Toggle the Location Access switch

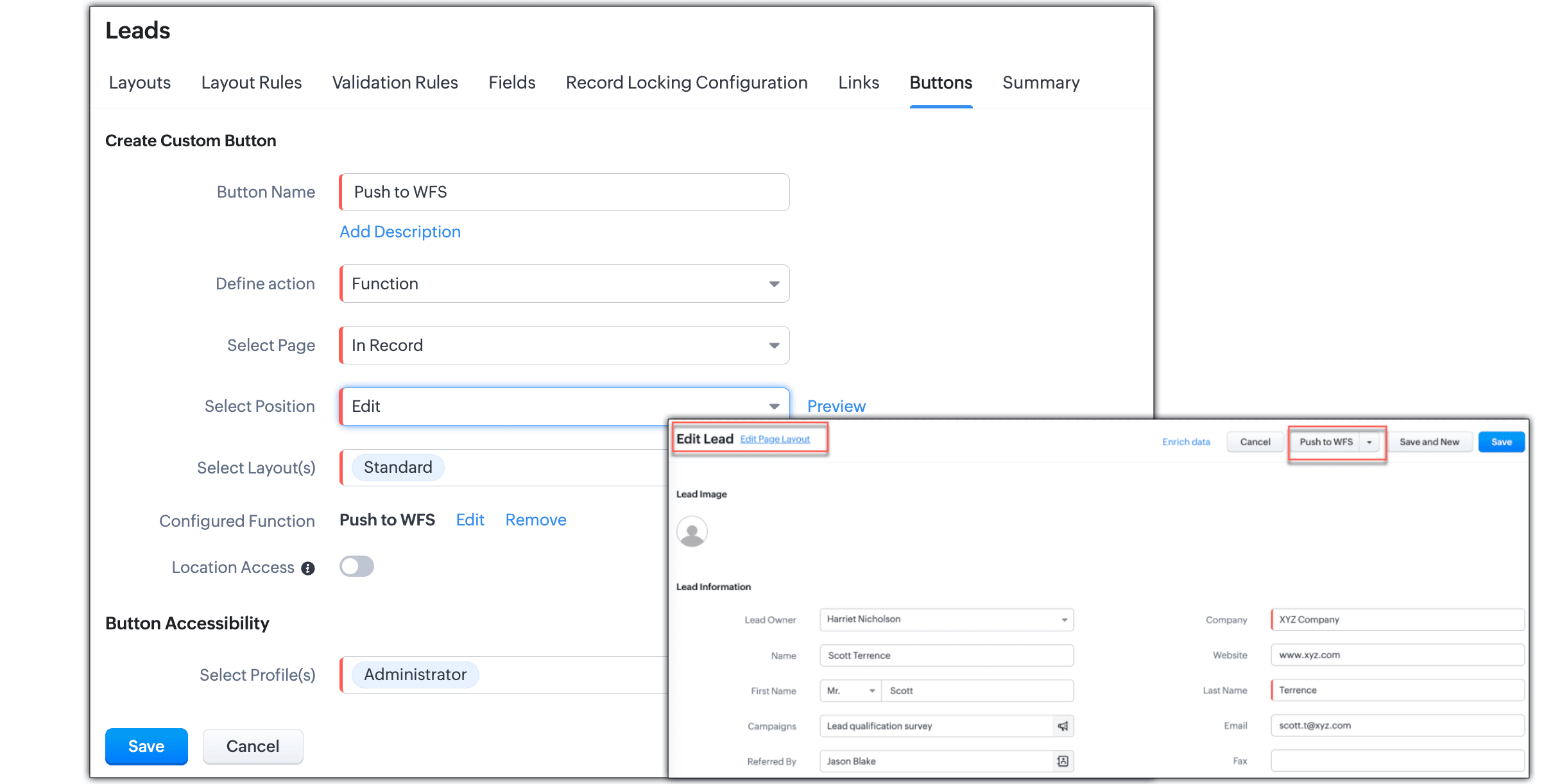(x=357, y=567)
